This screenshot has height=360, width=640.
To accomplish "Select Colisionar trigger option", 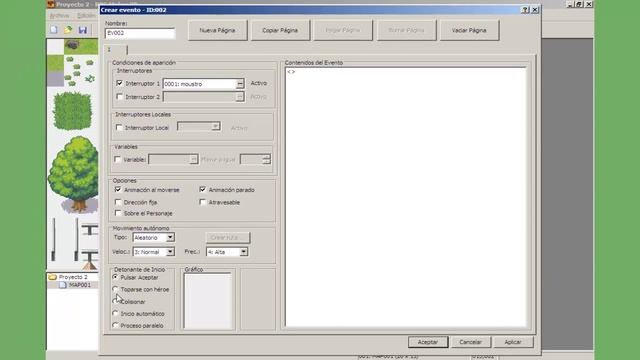I will click(x=115, y=301).
